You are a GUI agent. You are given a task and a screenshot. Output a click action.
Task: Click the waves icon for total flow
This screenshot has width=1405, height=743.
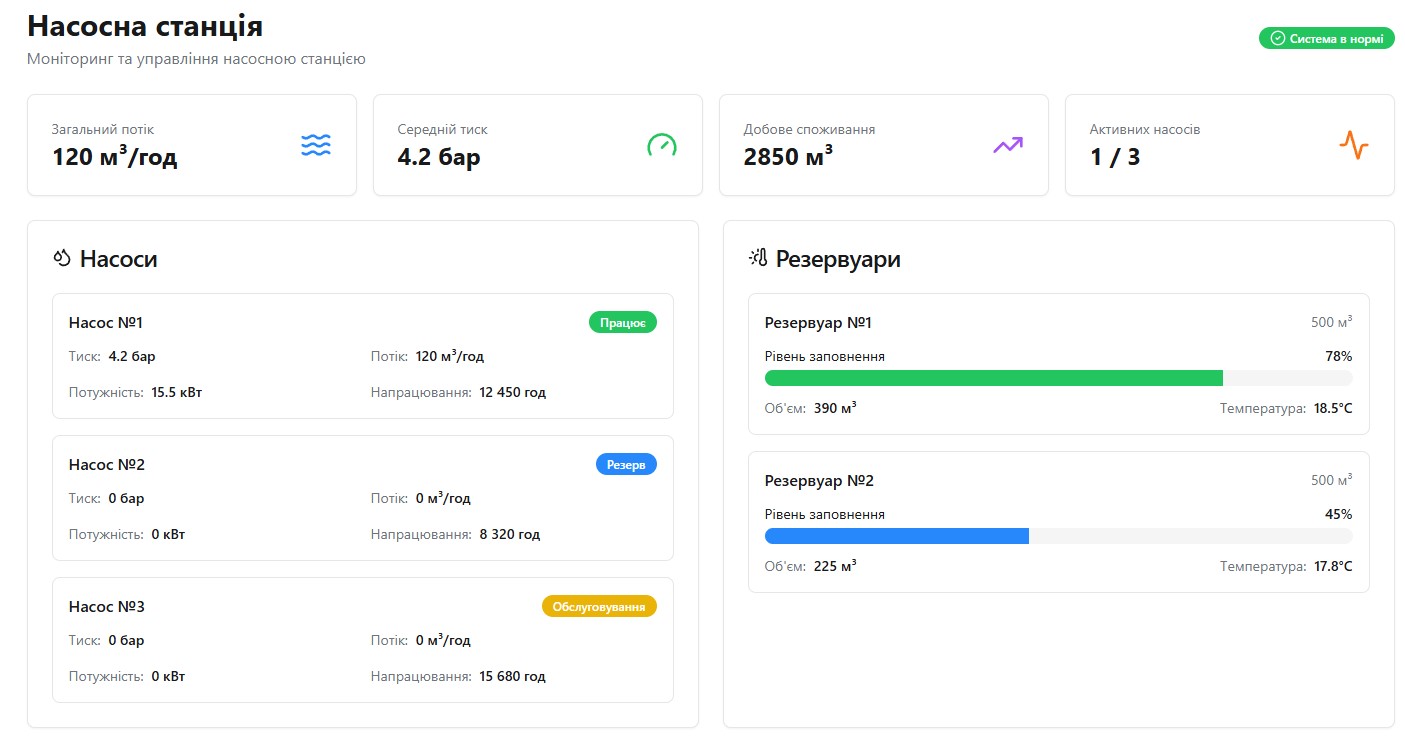coord(315,145)
